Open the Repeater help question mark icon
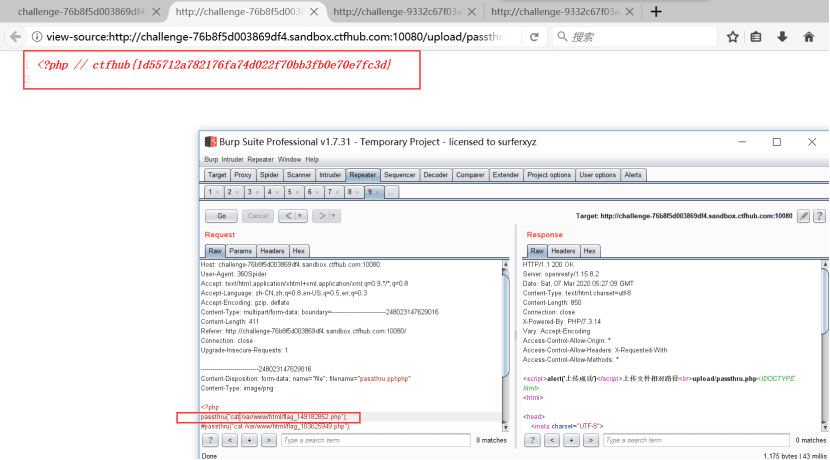 (819, 216)
